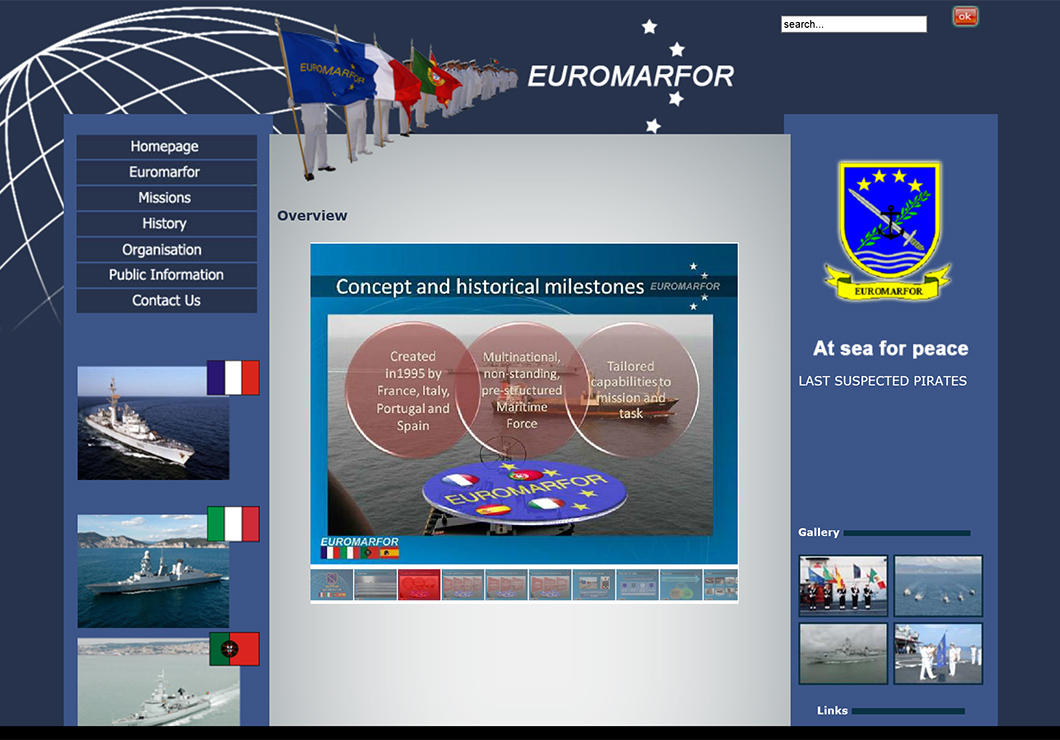Select the slide thumbnail showing the emblem and flags

pos(332,585)
